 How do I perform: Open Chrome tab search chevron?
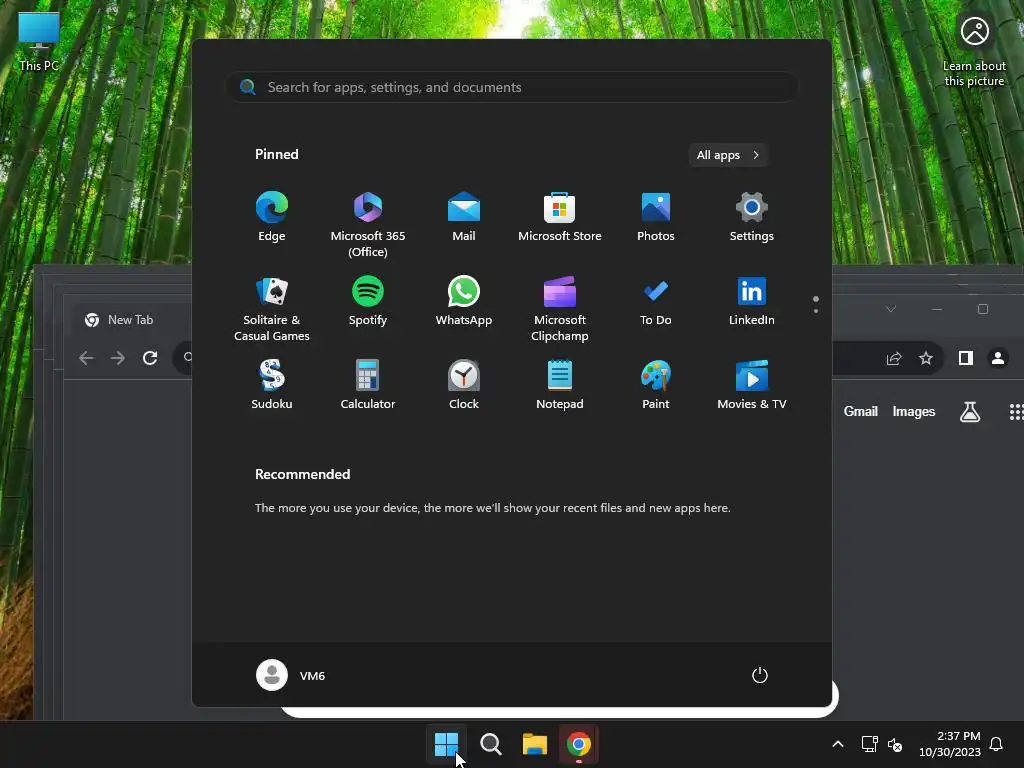[x=891, y=309]
